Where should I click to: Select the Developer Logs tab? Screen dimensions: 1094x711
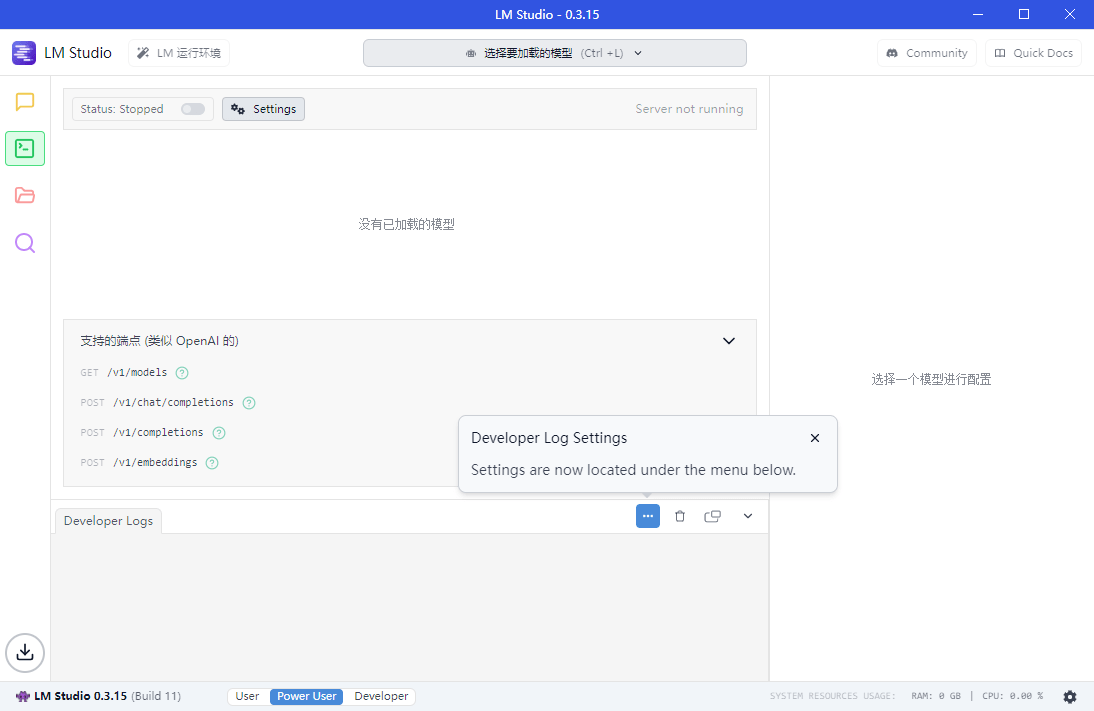click(x=108, y=521)
